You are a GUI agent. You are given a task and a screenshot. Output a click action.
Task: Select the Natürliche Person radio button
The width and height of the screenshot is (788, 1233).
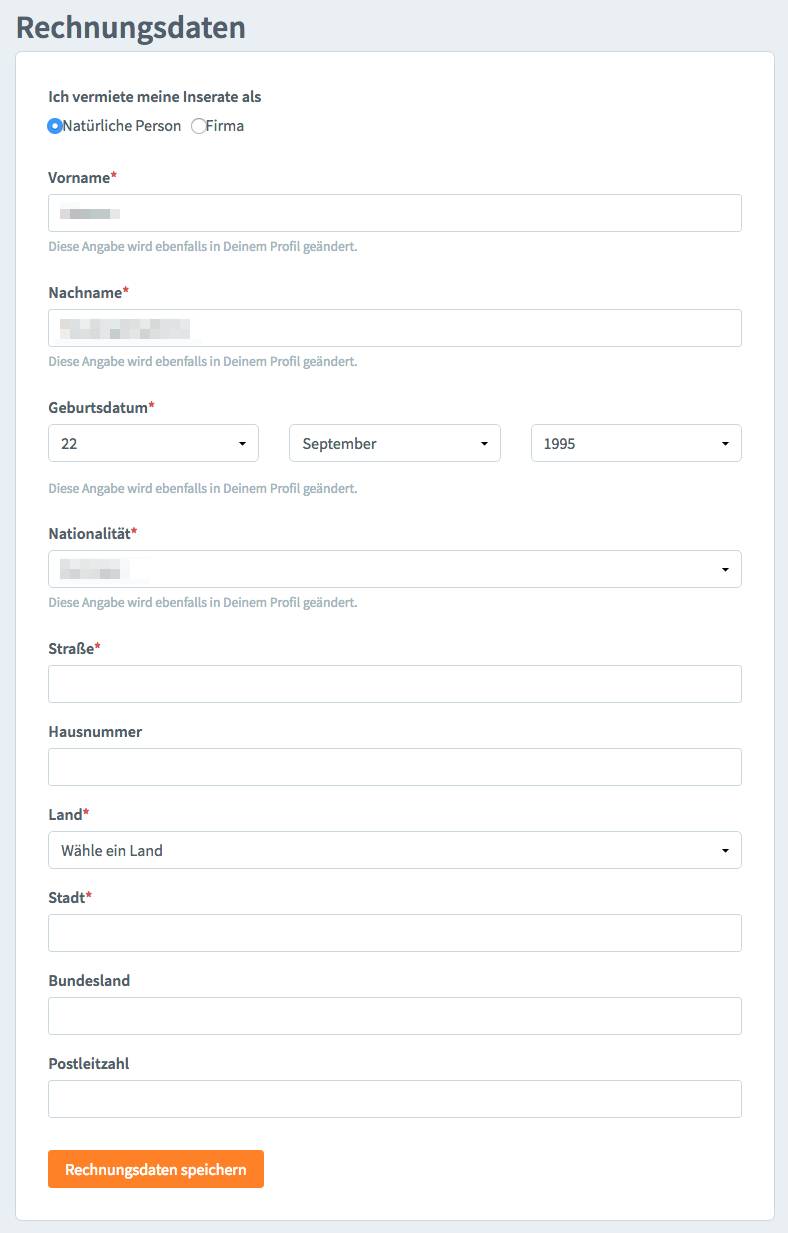click(55, 126)
